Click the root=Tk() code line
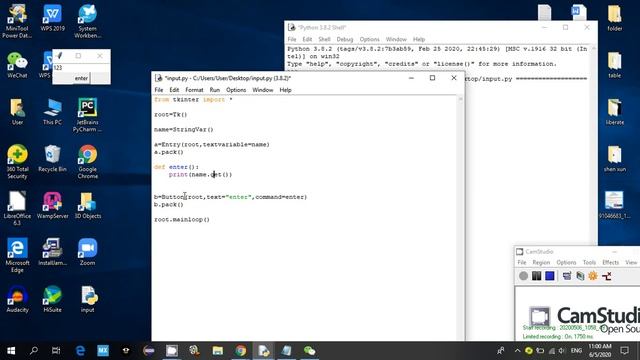Screen dimensions: 640x360 tap(171, 115)
